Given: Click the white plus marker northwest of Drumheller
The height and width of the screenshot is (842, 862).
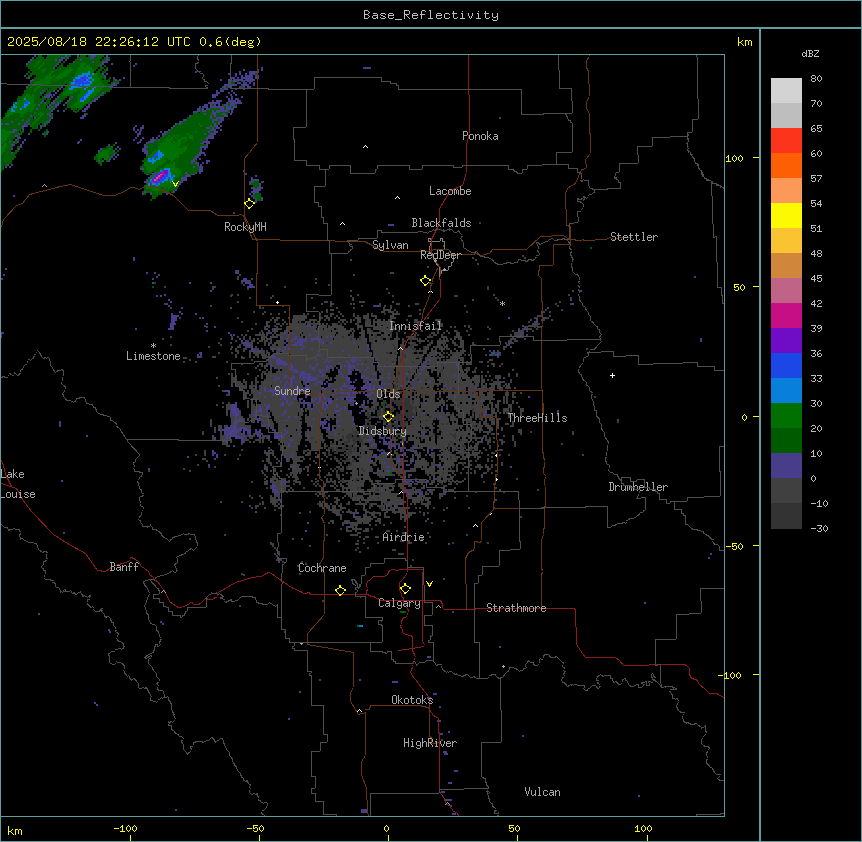Looking at the screenshot, I should pos(612,375).
